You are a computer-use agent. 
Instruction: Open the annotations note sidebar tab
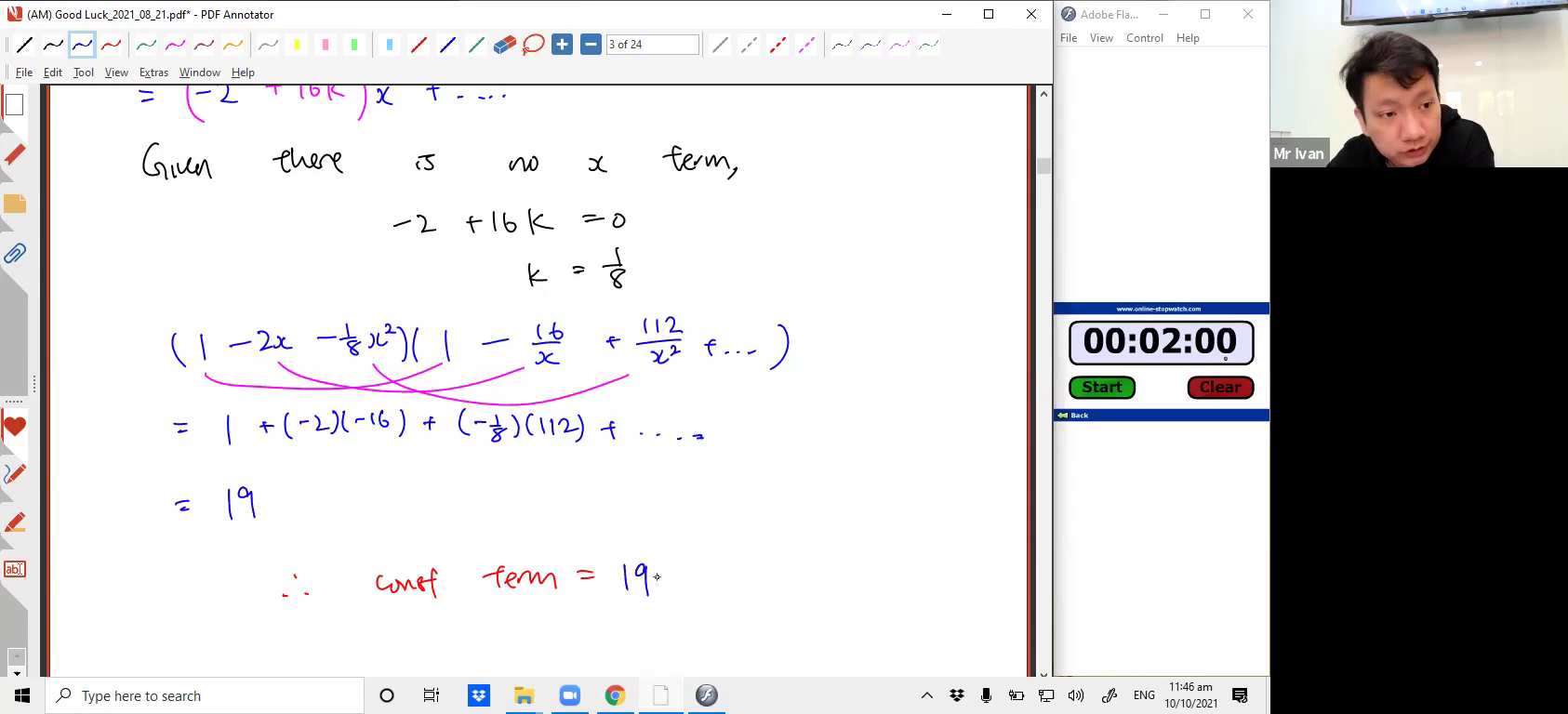(14, 204)
